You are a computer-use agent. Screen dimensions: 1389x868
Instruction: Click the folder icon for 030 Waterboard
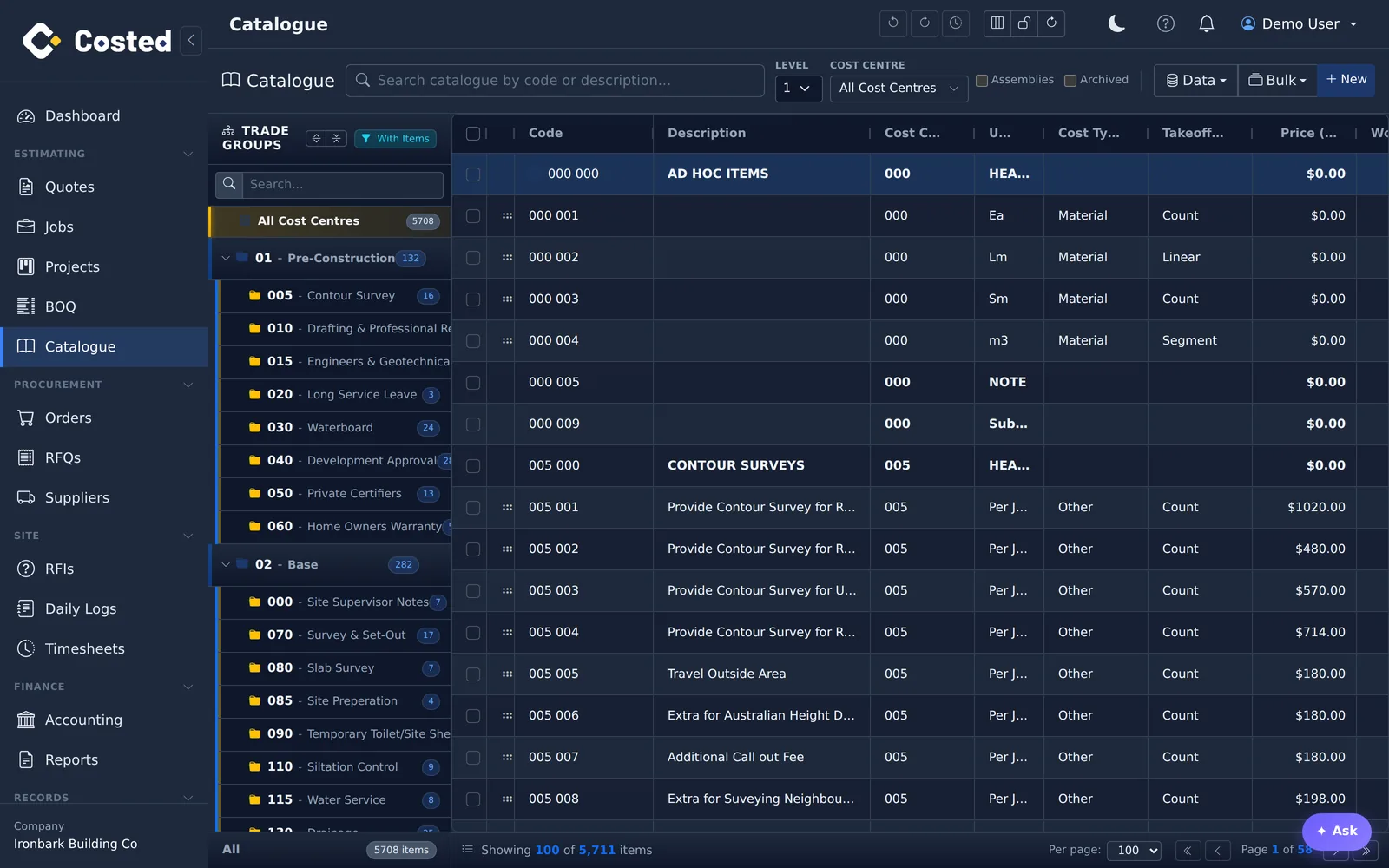click(x=255, y=427)
